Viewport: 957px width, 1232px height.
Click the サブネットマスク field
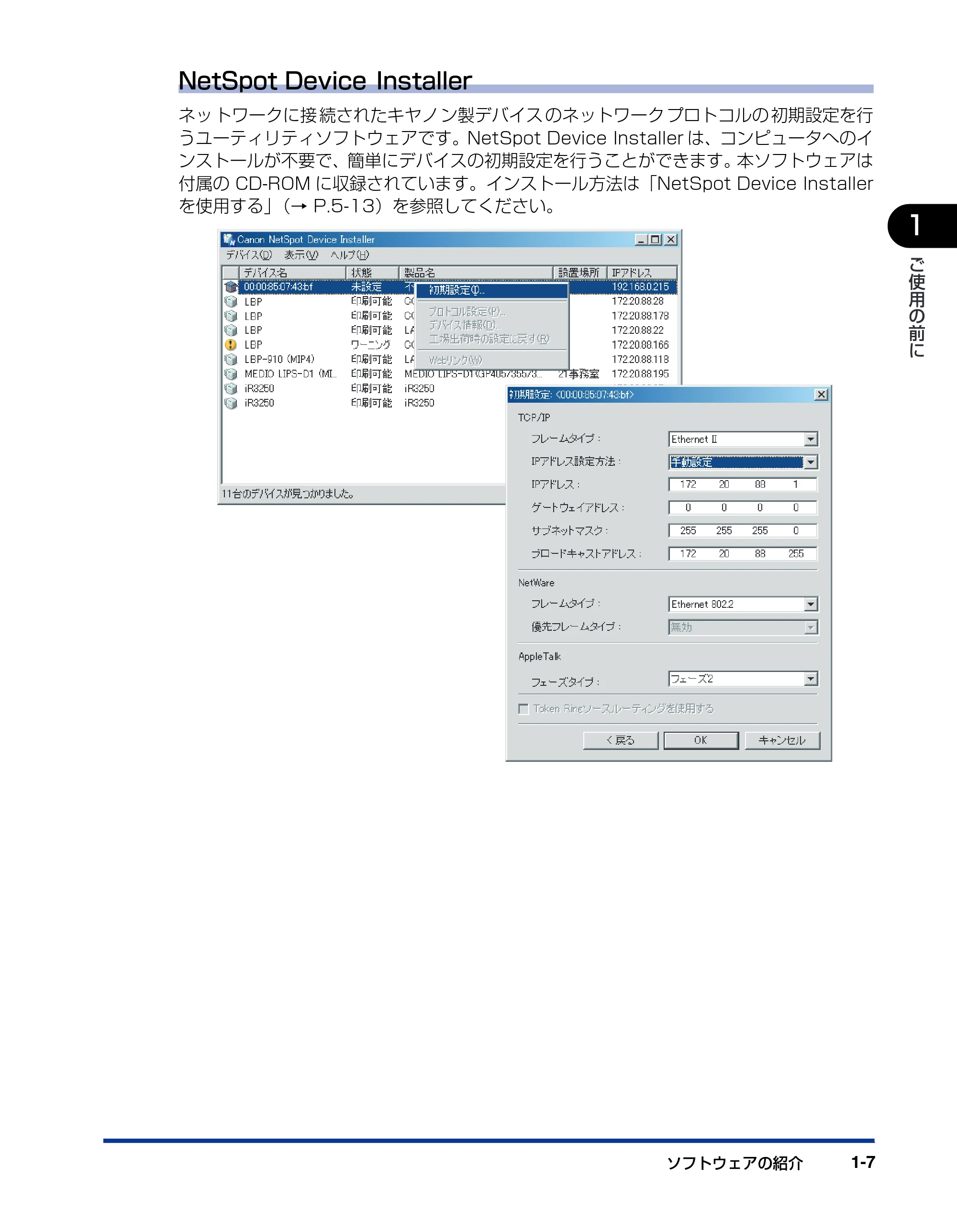[743, 531]
